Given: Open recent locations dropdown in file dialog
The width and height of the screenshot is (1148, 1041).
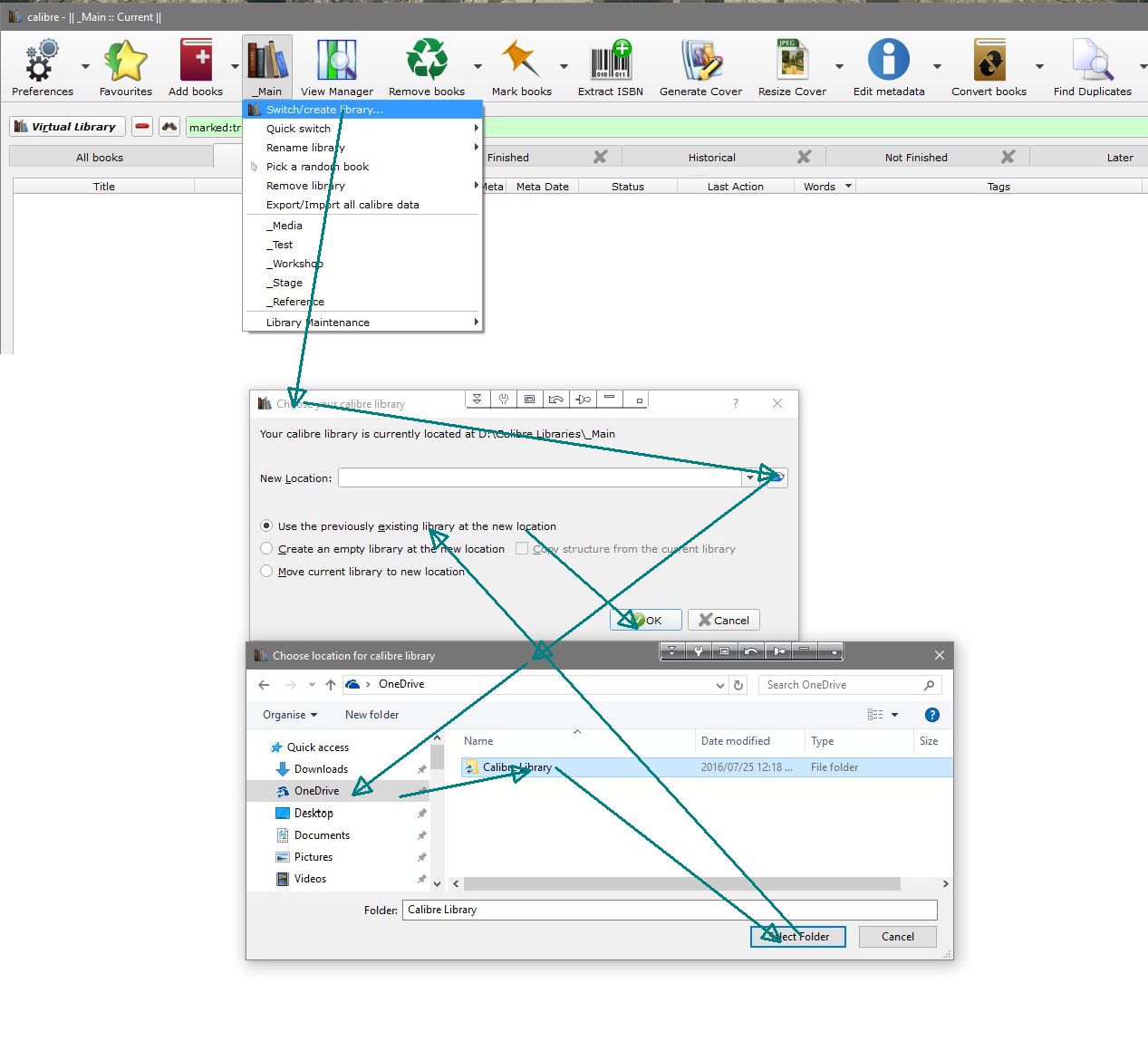Looking at the screenshot, I should click(x=312, y=685).
